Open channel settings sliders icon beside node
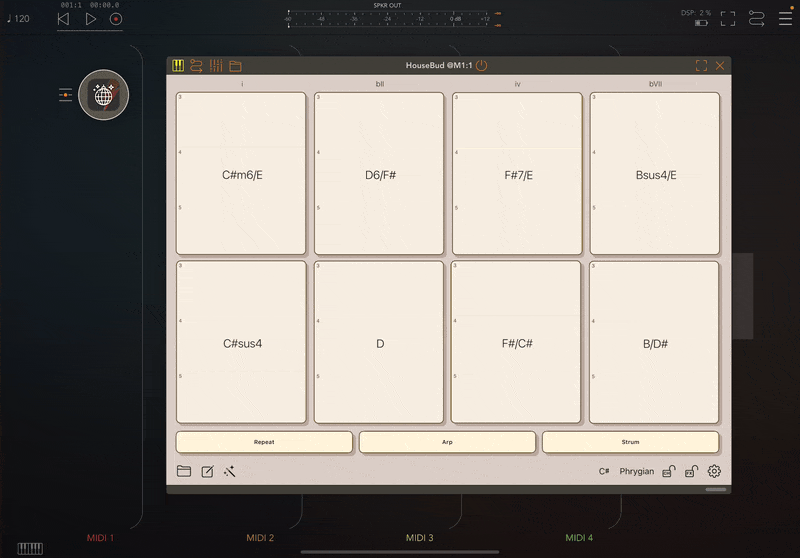 65,95
